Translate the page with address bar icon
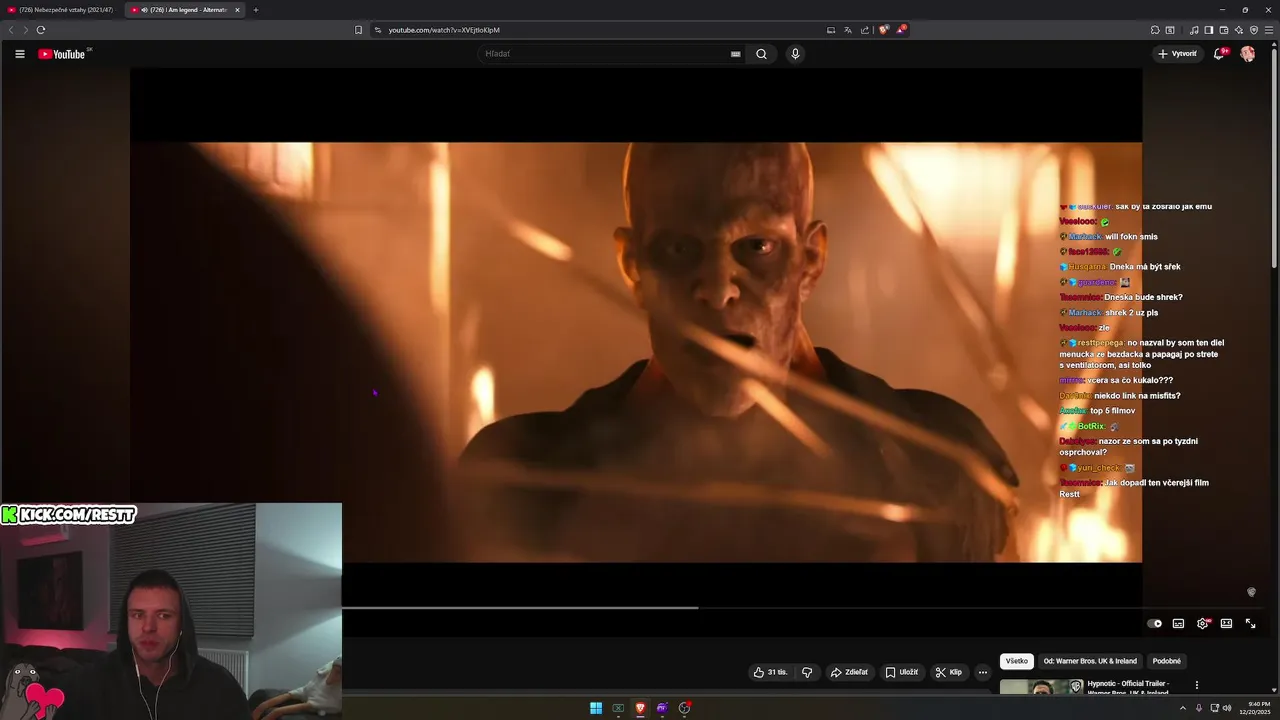This screenshot has height=720, width=1280. click(x=848, y=30)
